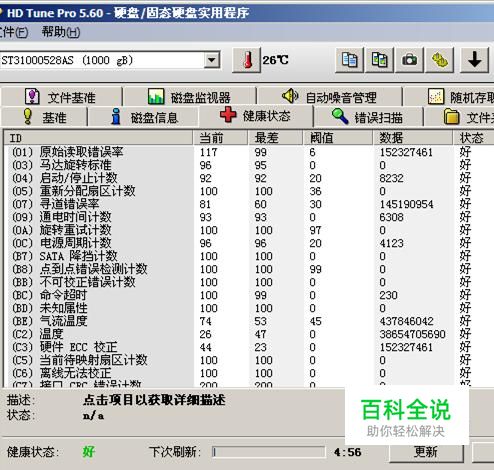Select the (04) 启动/停止计数 row
This screenshot has height=470, width=494.
(x=249, y=178)
